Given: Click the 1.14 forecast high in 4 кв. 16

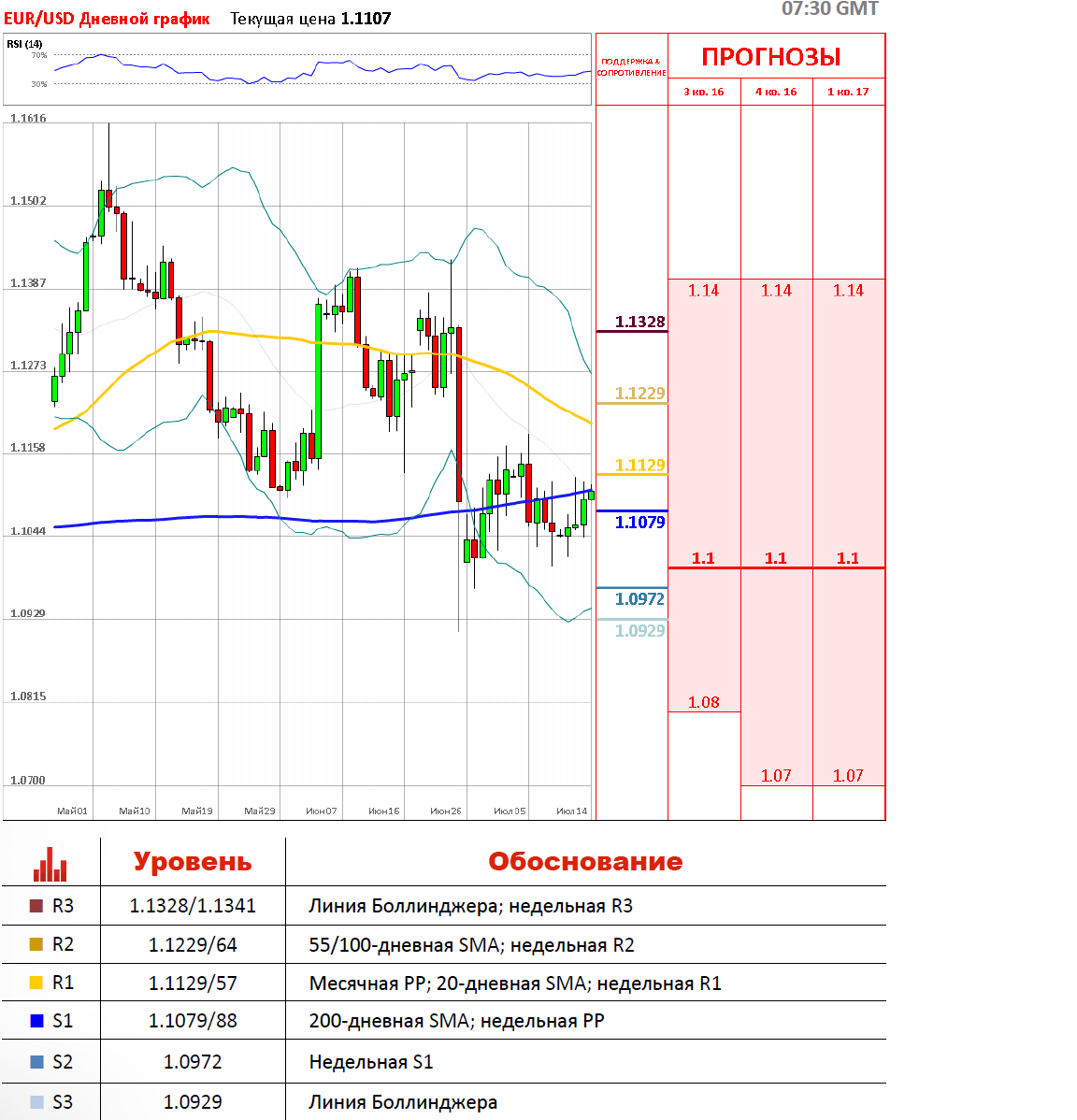Looking at the screenshot, I should click(776, 291).
